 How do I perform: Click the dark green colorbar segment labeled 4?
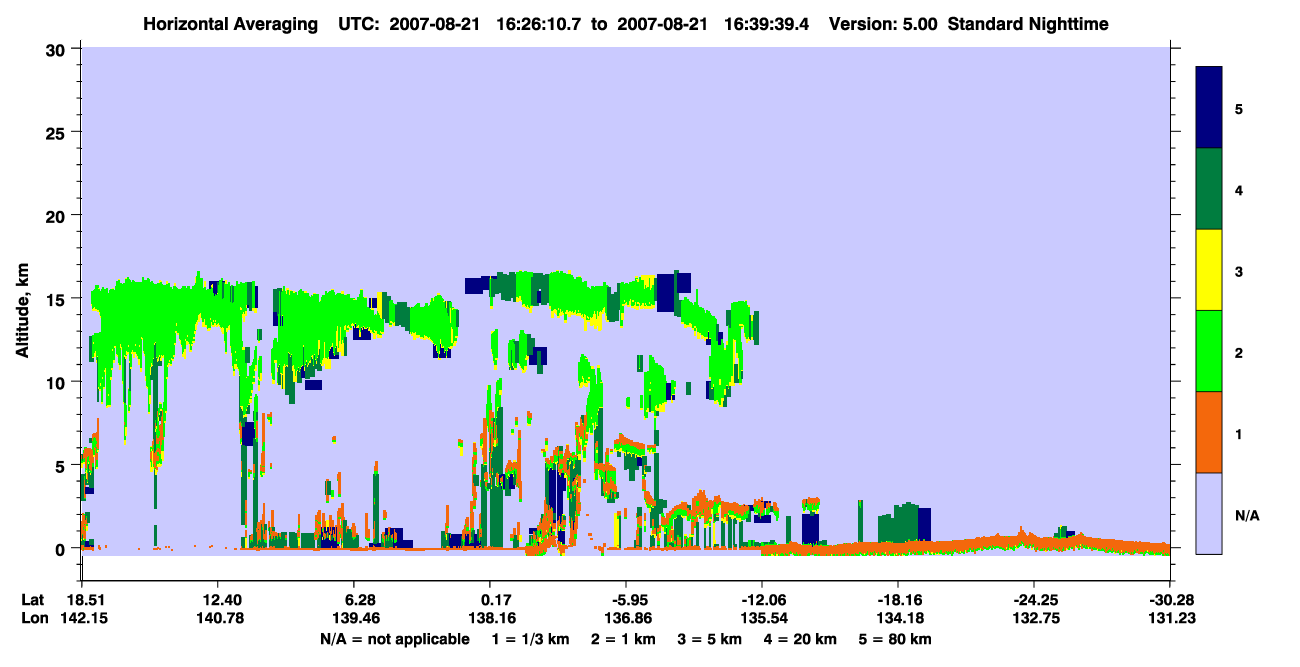pos(1209,189)
